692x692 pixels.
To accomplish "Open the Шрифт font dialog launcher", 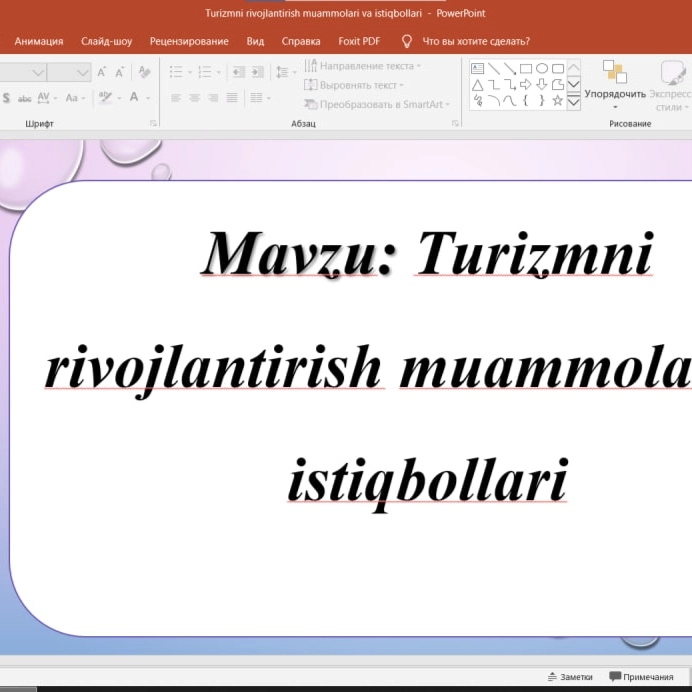I will click(153, 123).
